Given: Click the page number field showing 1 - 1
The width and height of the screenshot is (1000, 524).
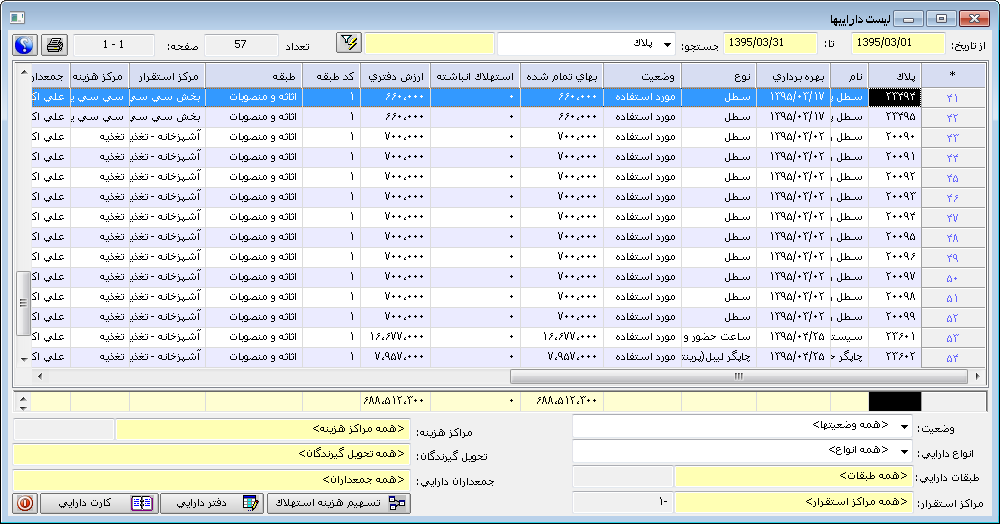Looking at the screenshot, I should click(114, 45).
